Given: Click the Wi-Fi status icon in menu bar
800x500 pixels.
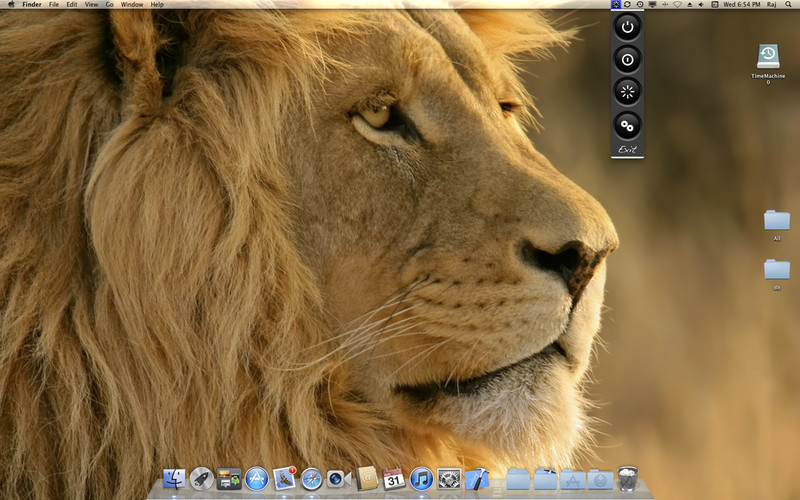Looking at the screenshot, I should pos(677,5).
